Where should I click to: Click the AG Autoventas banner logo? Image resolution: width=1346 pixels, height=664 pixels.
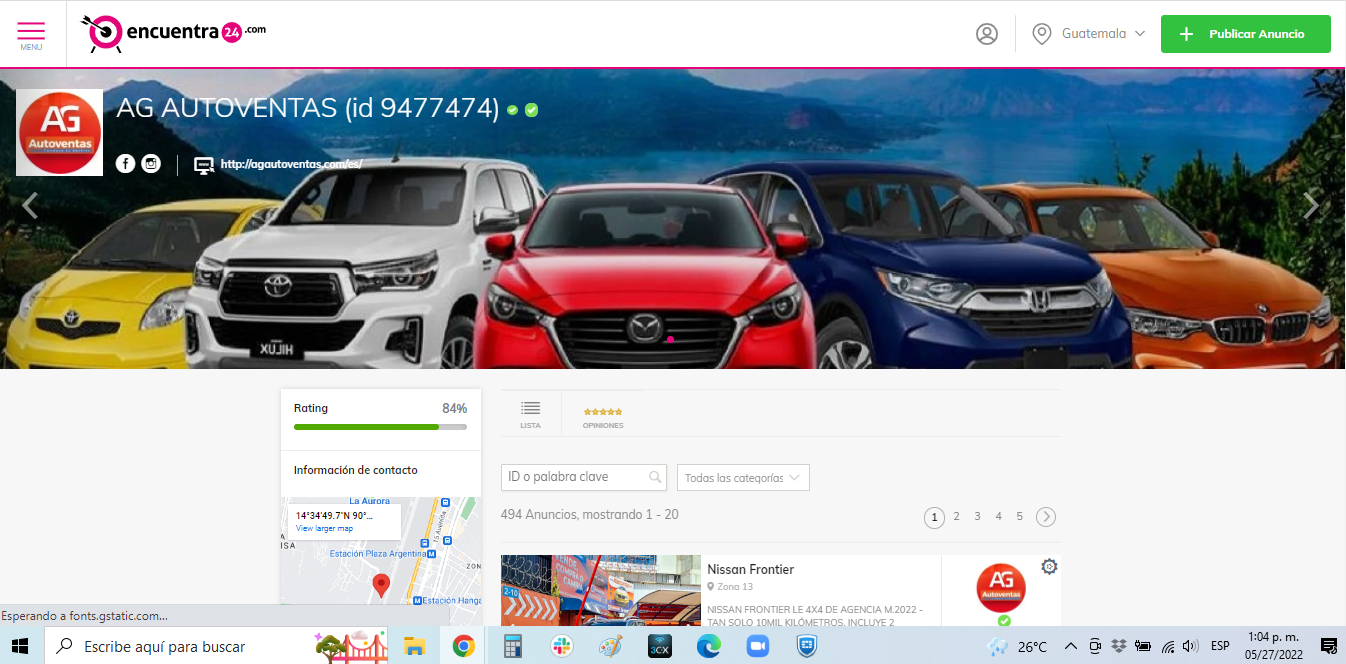[60, 133]
